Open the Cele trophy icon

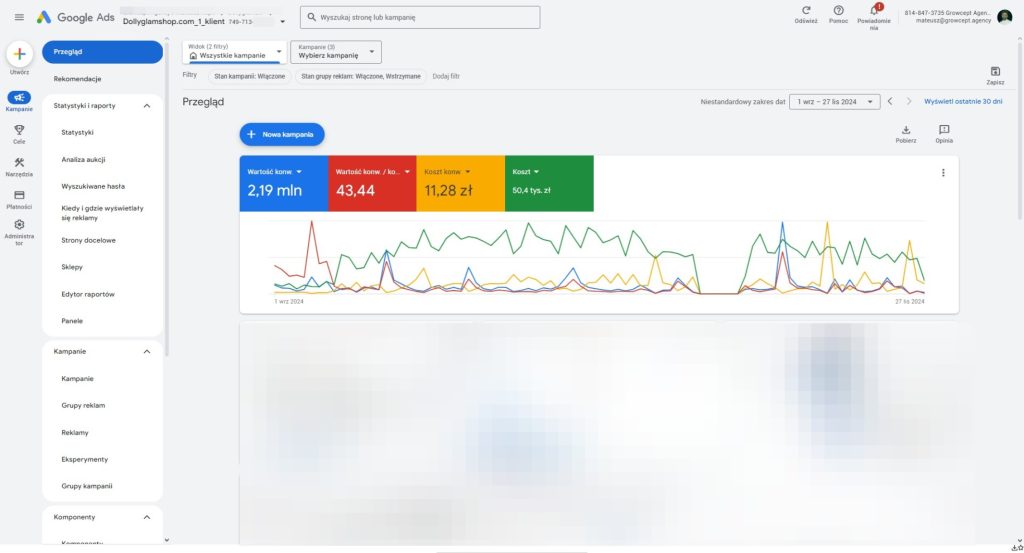click(x=19, y=130)
